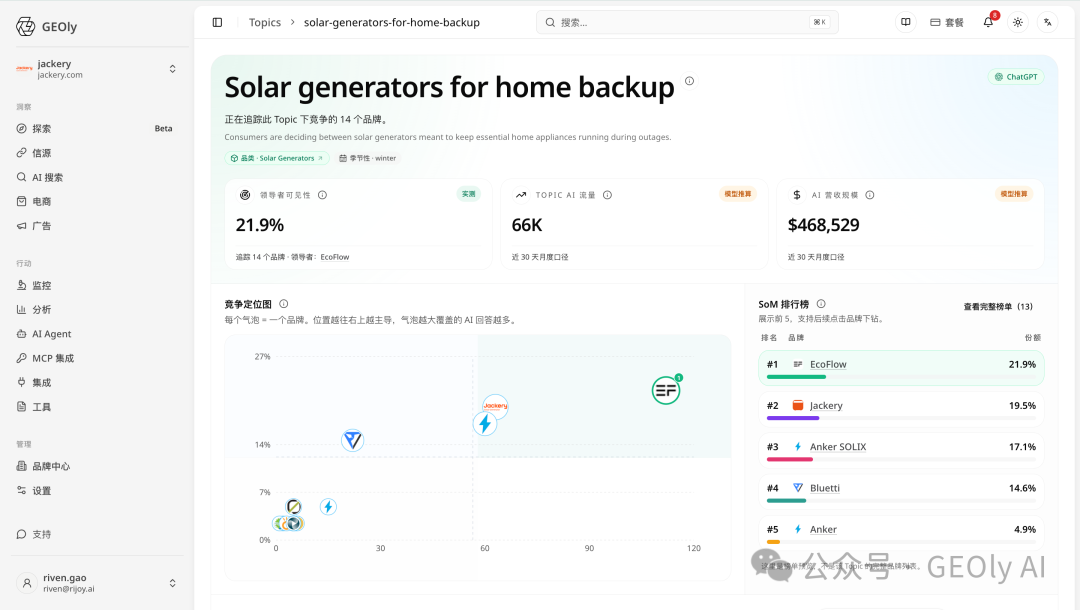Click the 品类 Solar Generators tag
The image size is (1080, 610).
tap(278, 158)
